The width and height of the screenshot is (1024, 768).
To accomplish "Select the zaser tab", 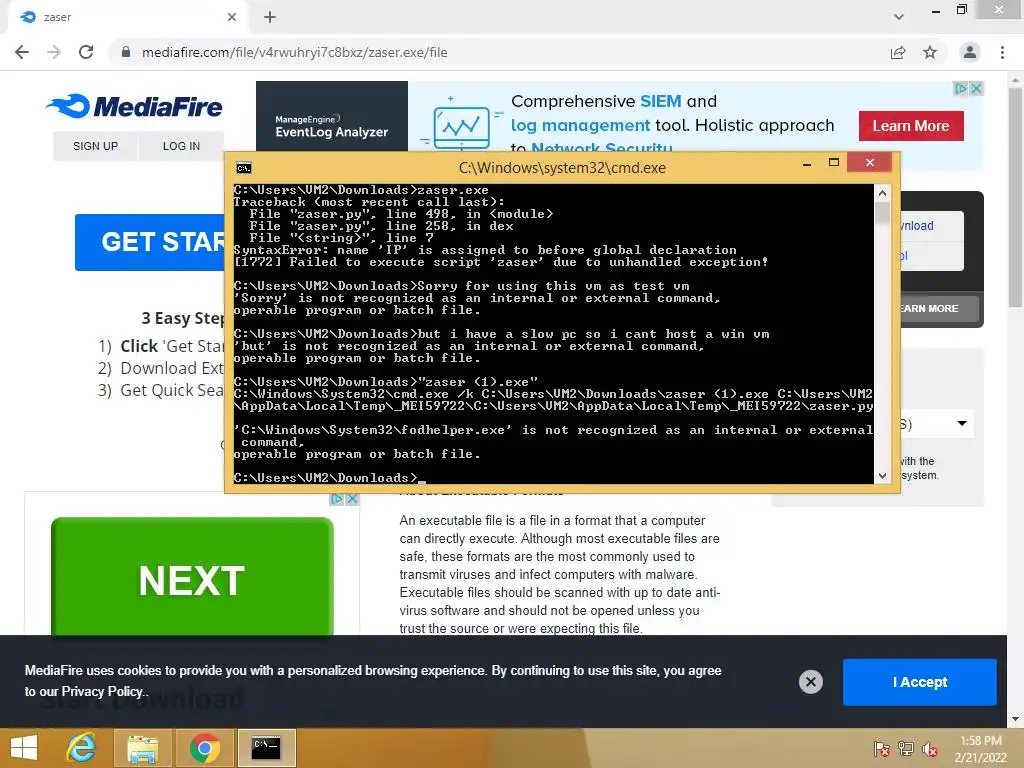I will (127, 17).
